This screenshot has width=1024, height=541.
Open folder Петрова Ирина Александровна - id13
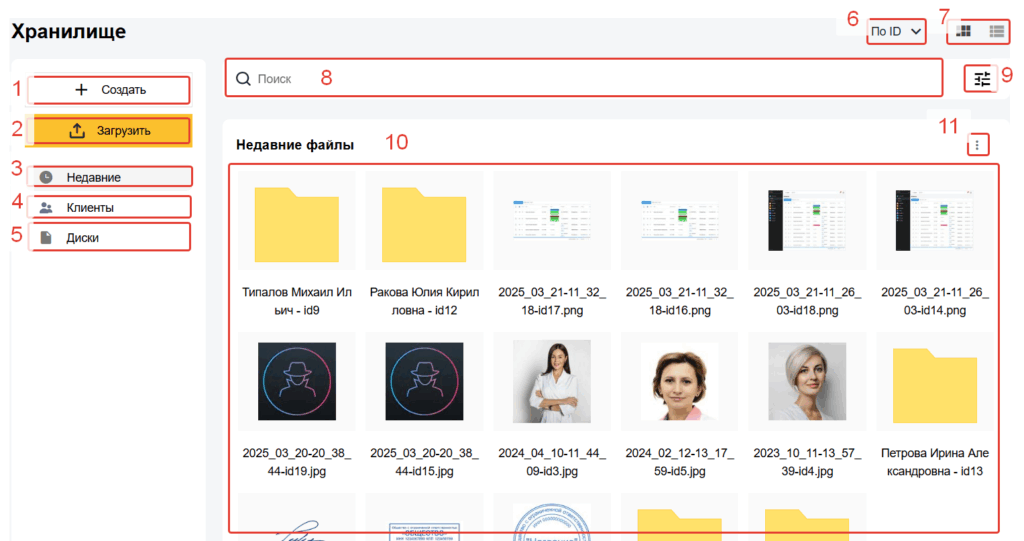click(x=935, y=385)
